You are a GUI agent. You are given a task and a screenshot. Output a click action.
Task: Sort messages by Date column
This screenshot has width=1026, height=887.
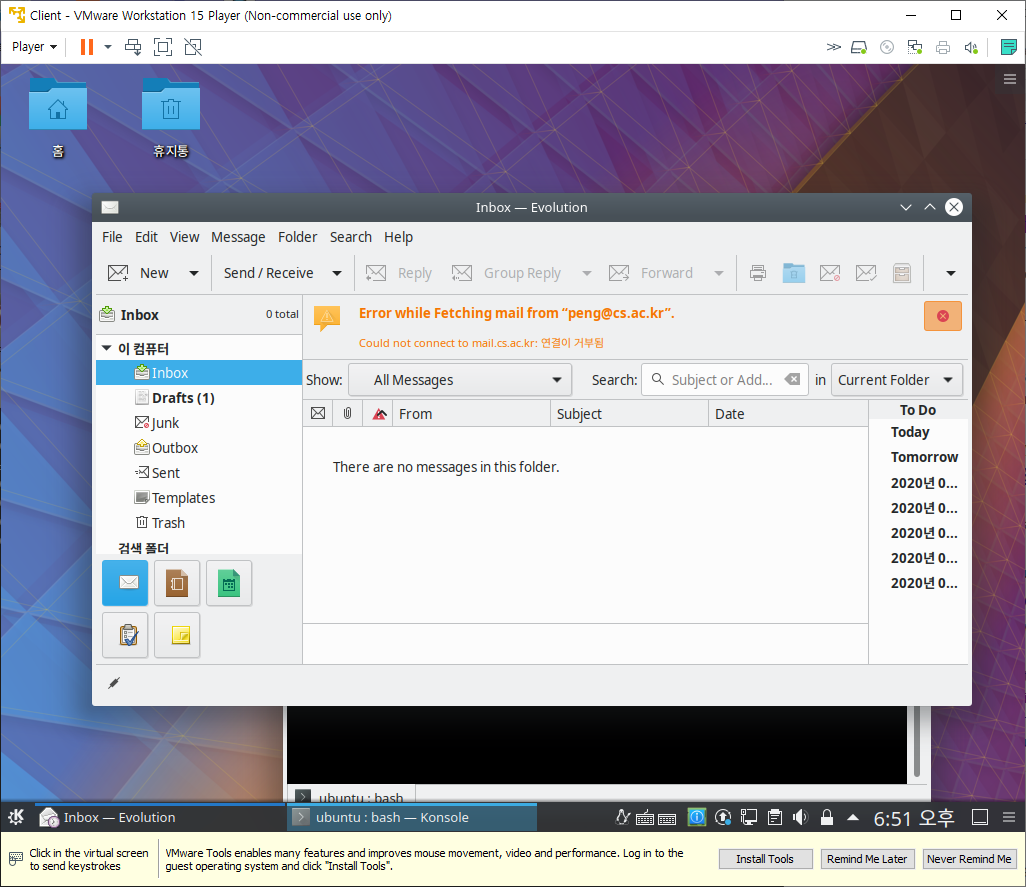click(x=788, y=413)
